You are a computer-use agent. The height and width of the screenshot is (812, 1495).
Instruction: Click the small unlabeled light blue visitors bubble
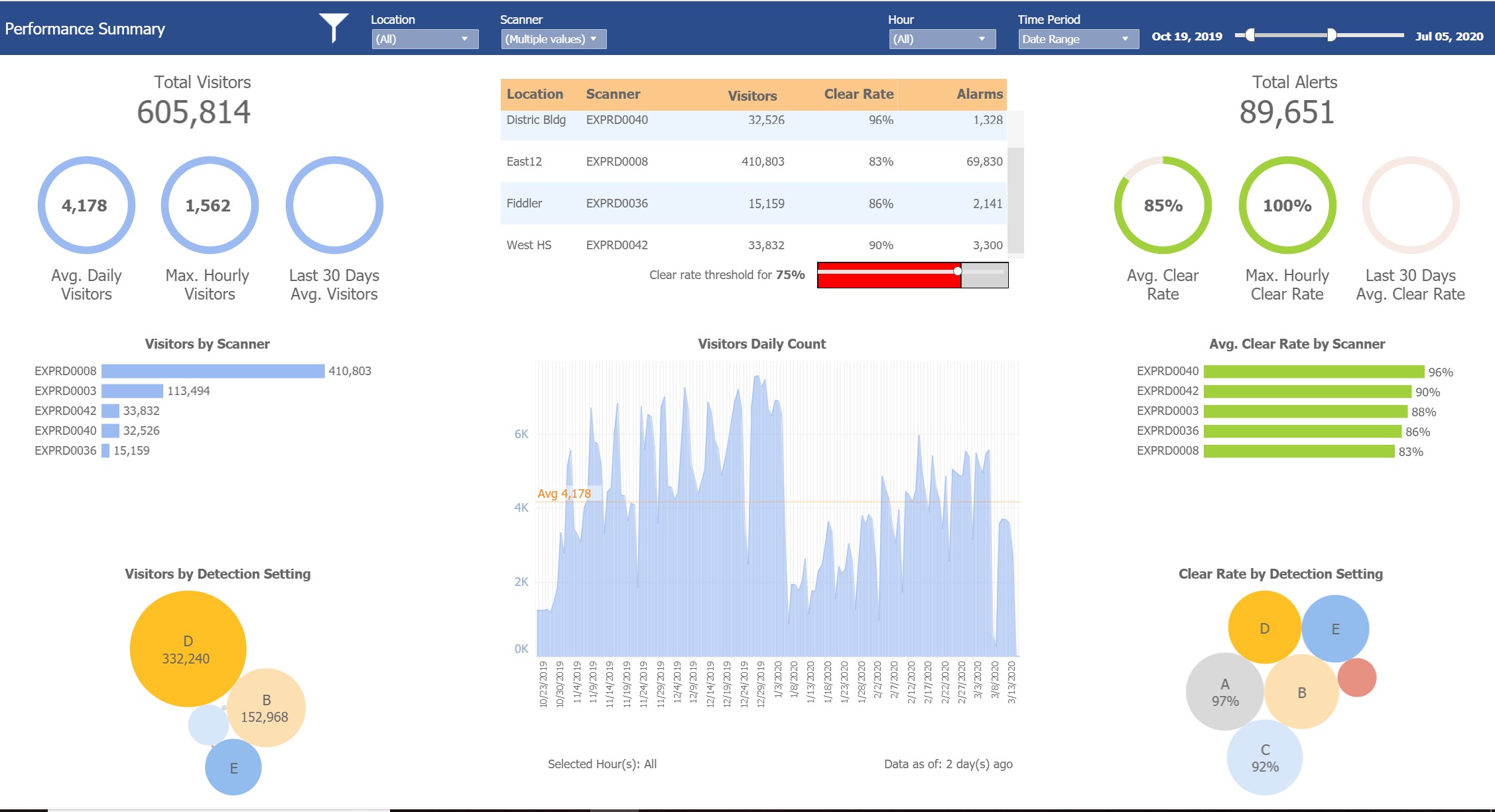coord(208,725)
